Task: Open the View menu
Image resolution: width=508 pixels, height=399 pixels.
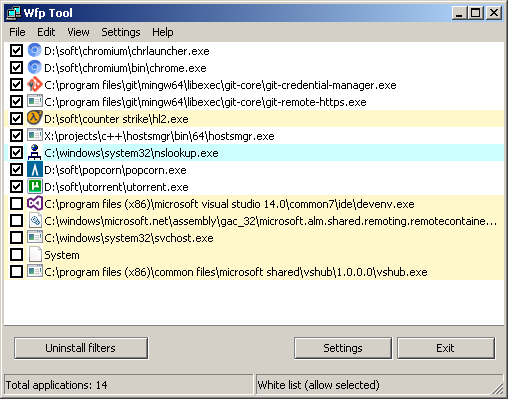Action: point(78,32)
